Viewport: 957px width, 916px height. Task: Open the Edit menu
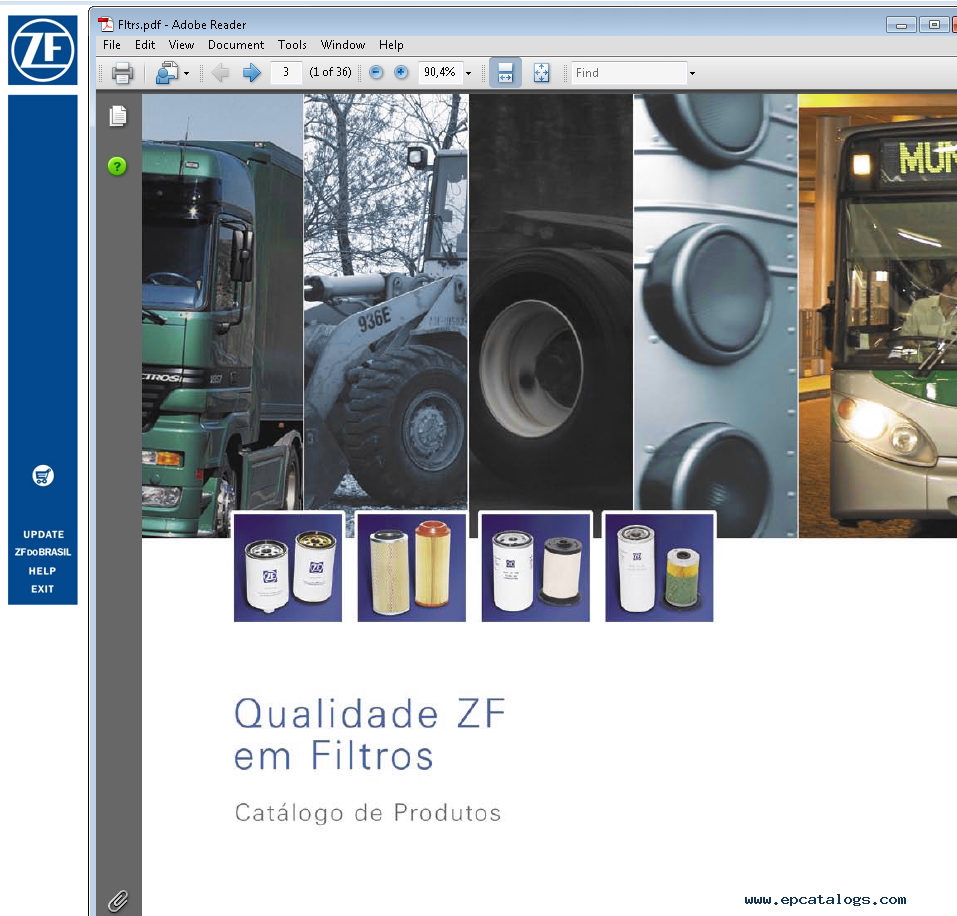click(145, 45)
